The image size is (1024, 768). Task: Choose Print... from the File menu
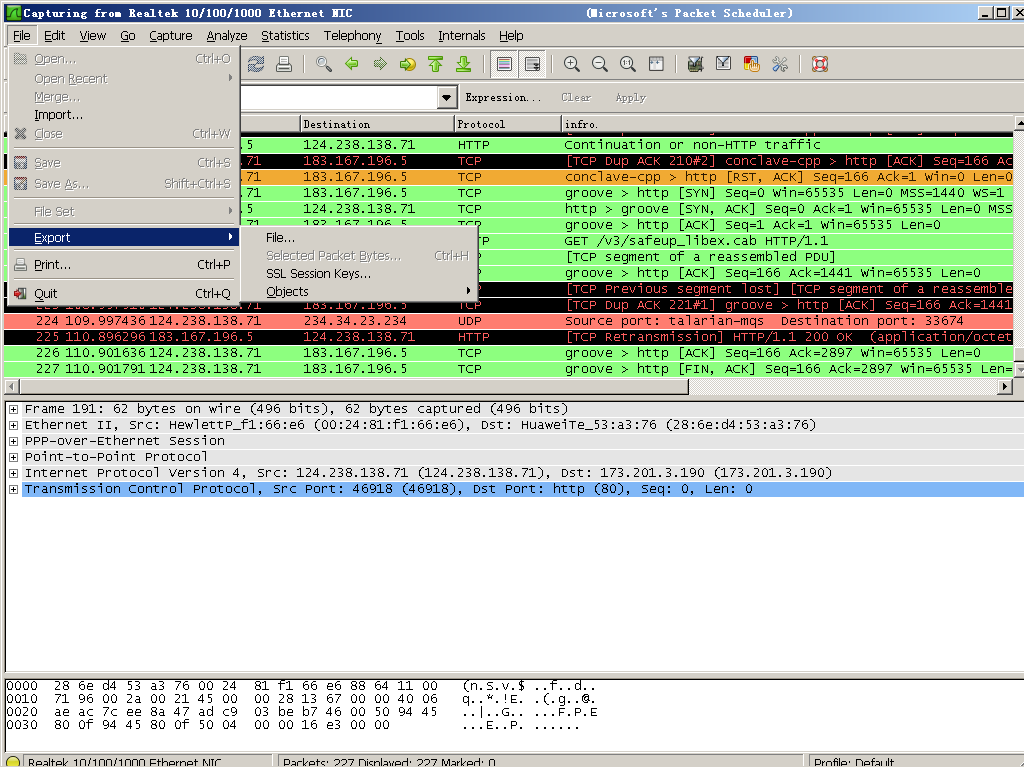point(124,264)
